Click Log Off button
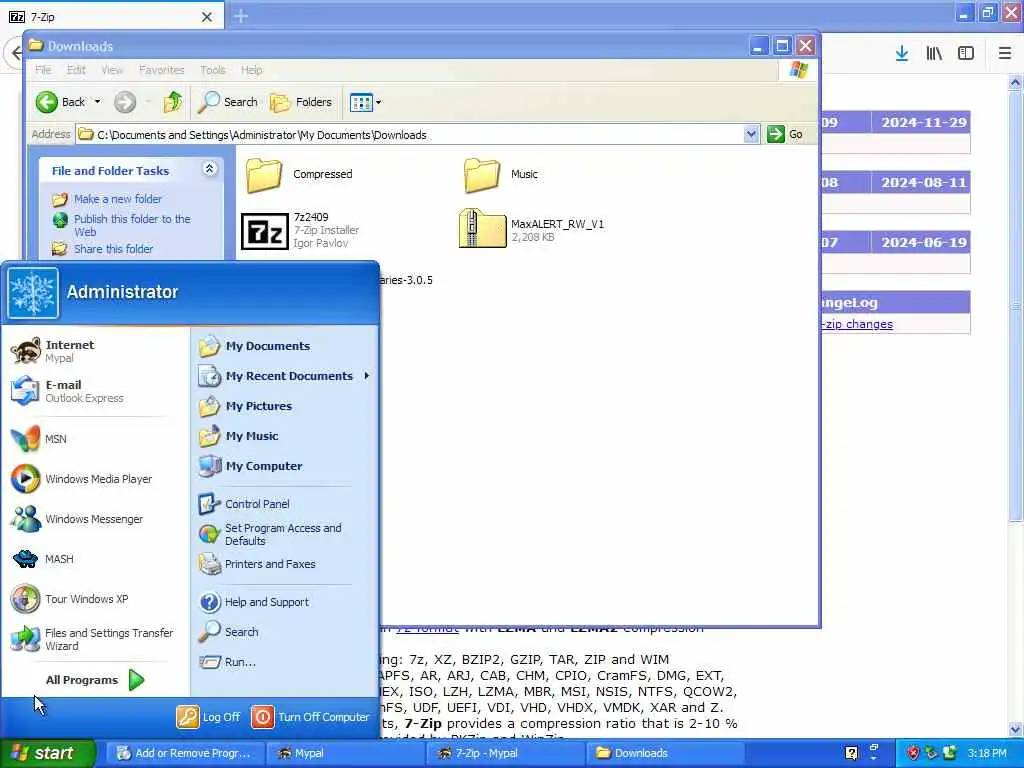This screenshot has width=1024, height=768. (208, 717)
